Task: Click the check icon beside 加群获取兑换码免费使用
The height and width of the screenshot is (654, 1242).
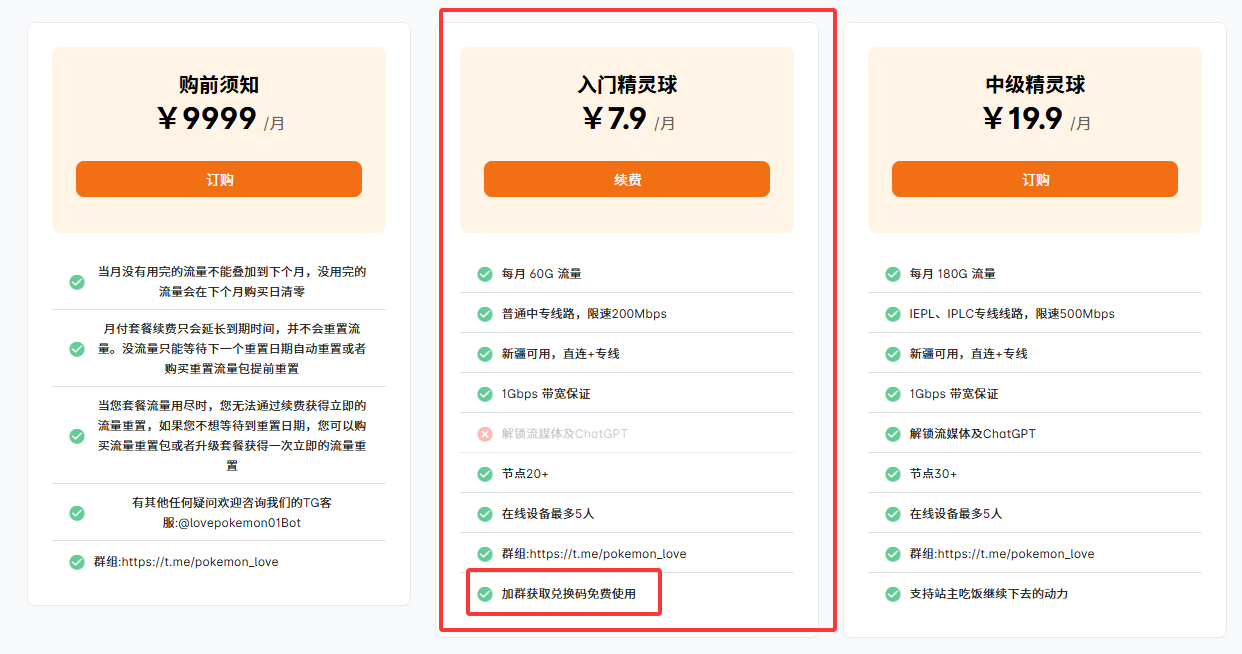Action: (x=485, y=594)
